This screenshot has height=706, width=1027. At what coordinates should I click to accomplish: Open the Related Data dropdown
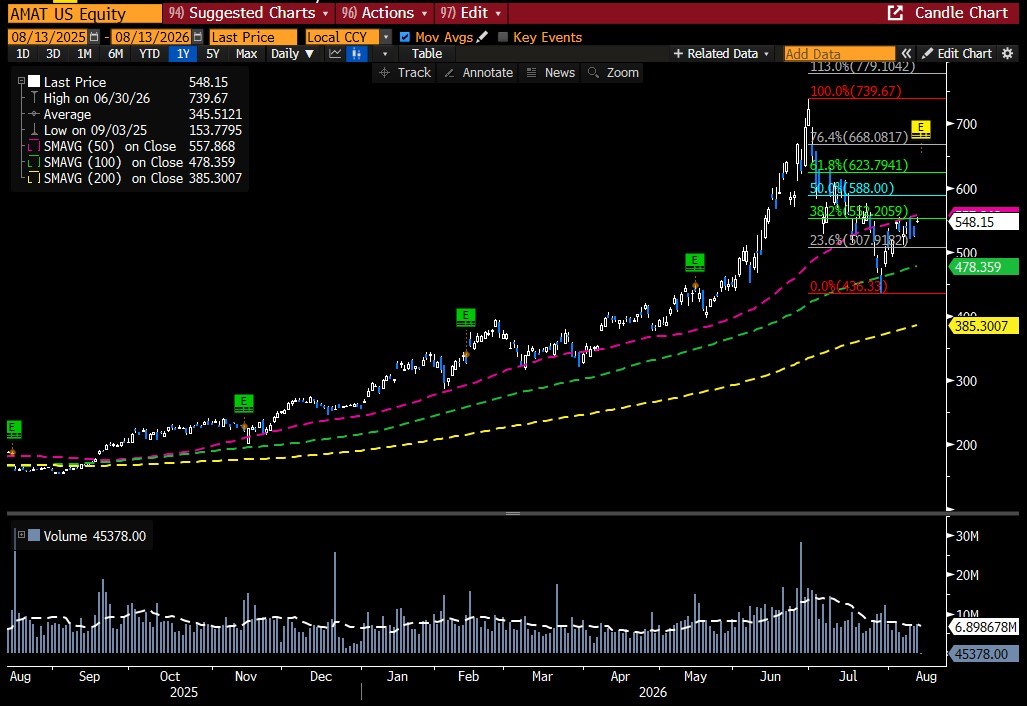click(720, 54)
